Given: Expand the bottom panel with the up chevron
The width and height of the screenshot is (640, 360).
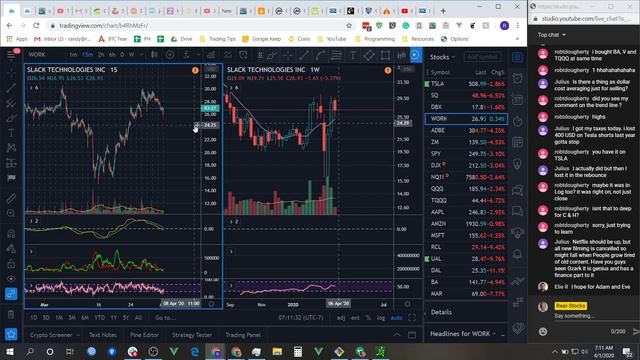Looking at the screenshot, I should [397, 335].
